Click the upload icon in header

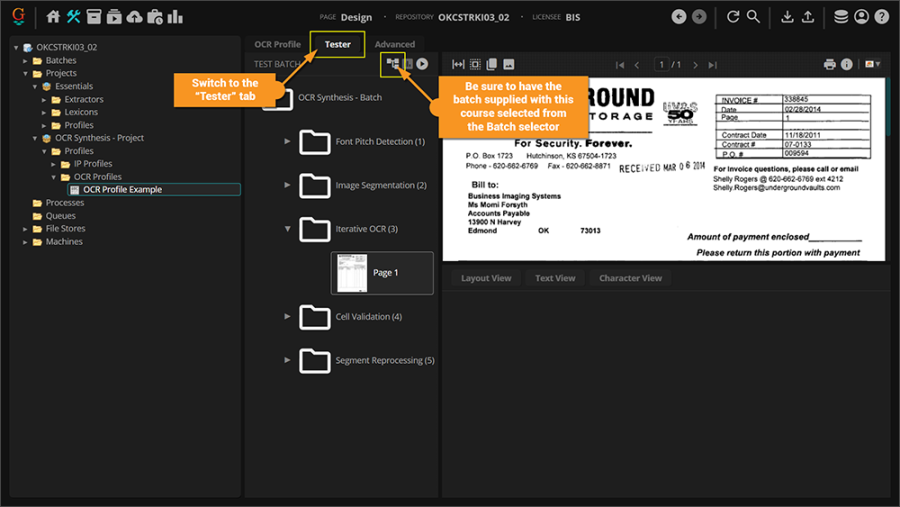pyautogui.click(x=808, y=17)
